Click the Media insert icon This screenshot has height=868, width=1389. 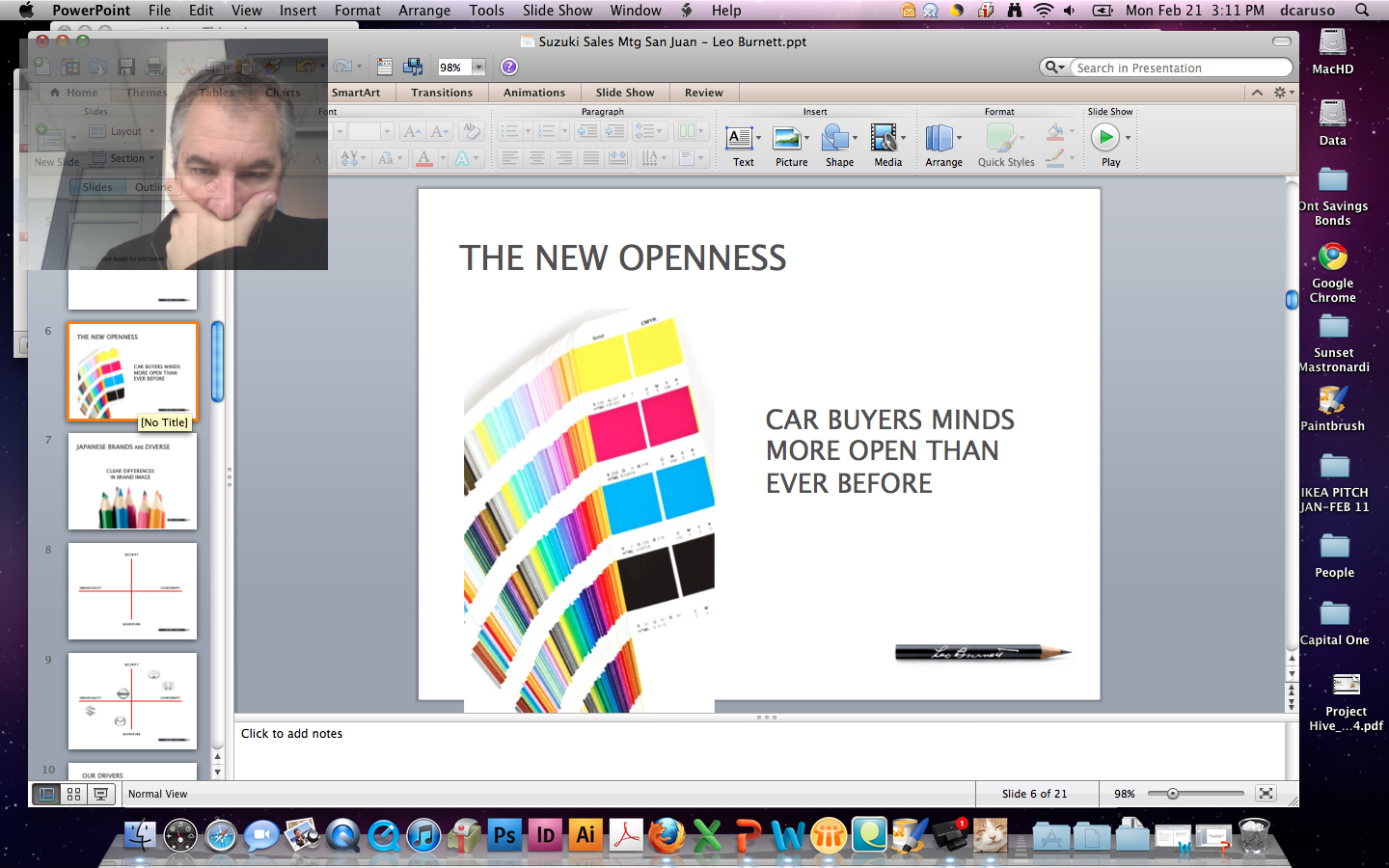pos(885,140)
